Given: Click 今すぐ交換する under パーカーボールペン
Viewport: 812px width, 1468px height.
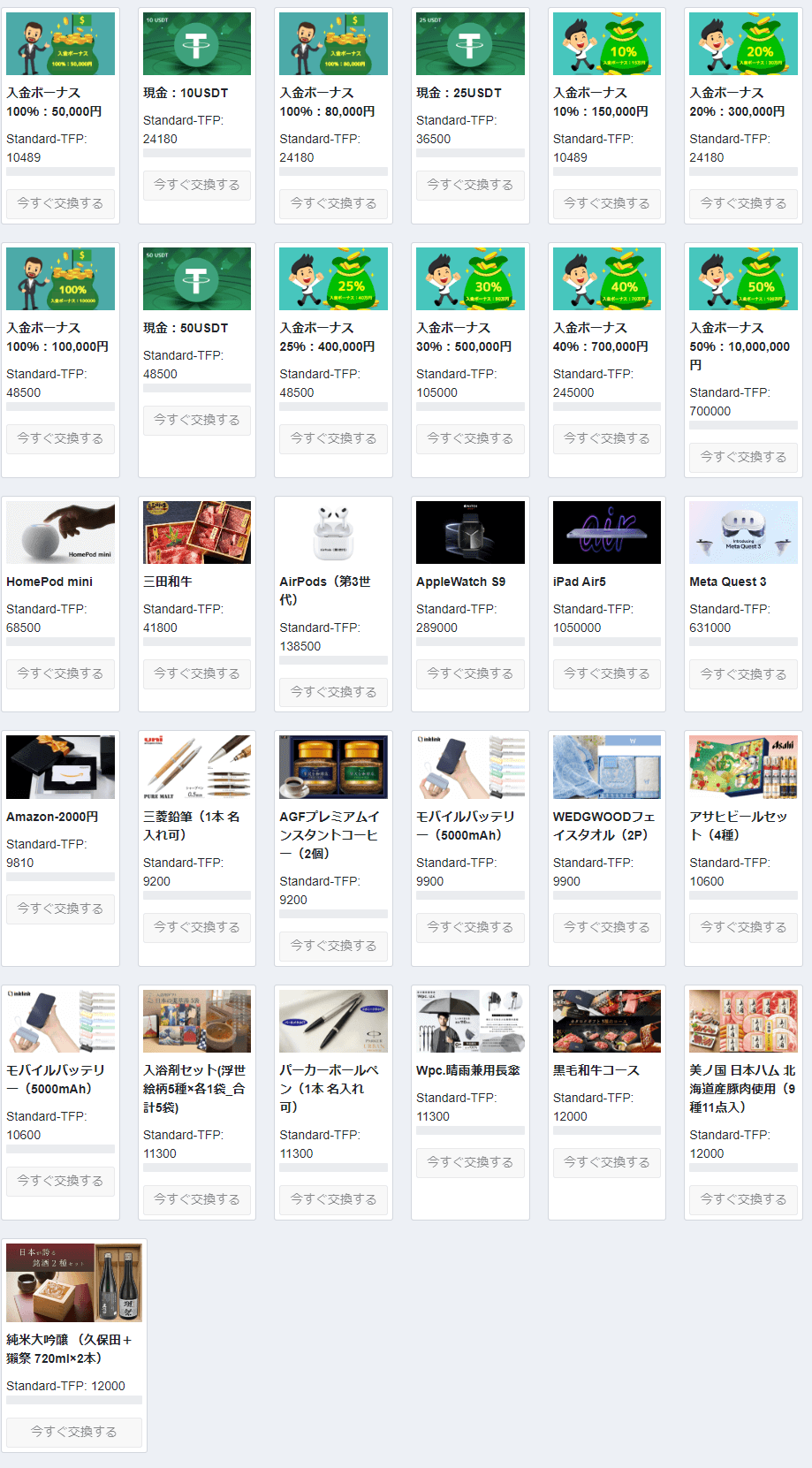Looking at the screenshot, I should [333, 1199].
